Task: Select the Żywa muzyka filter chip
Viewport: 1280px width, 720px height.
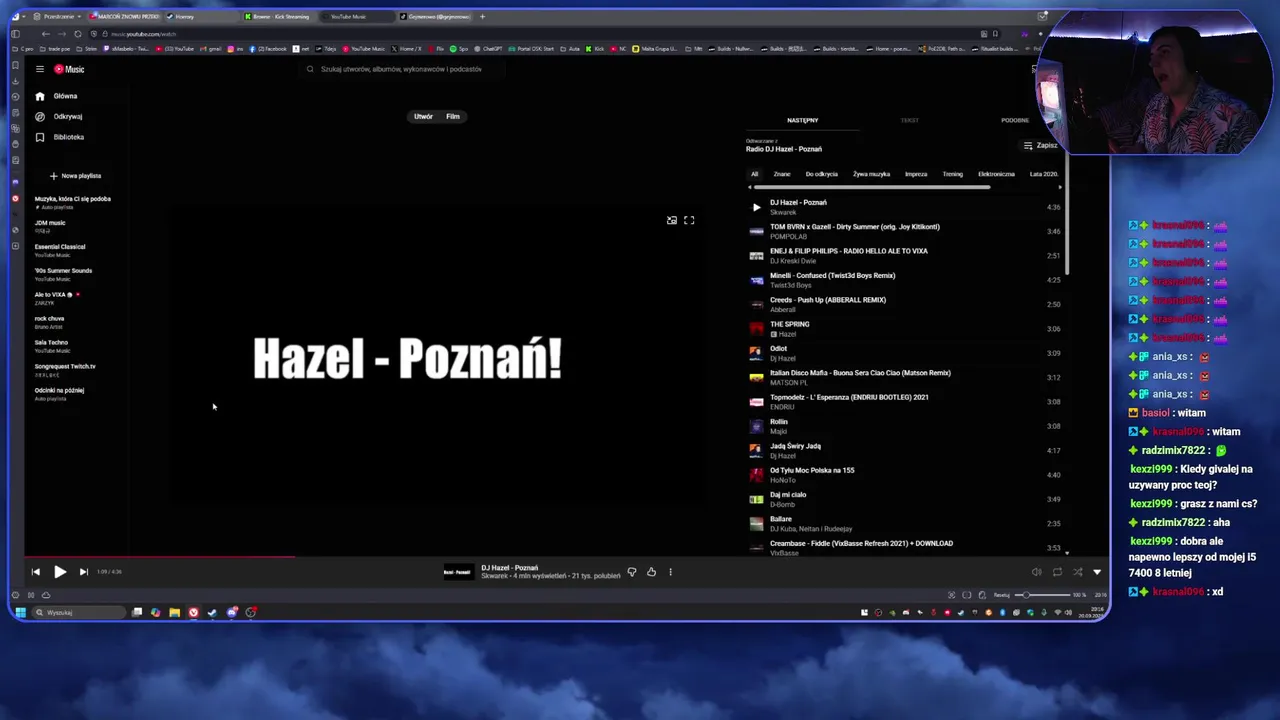Action: (x=871, y=174)
